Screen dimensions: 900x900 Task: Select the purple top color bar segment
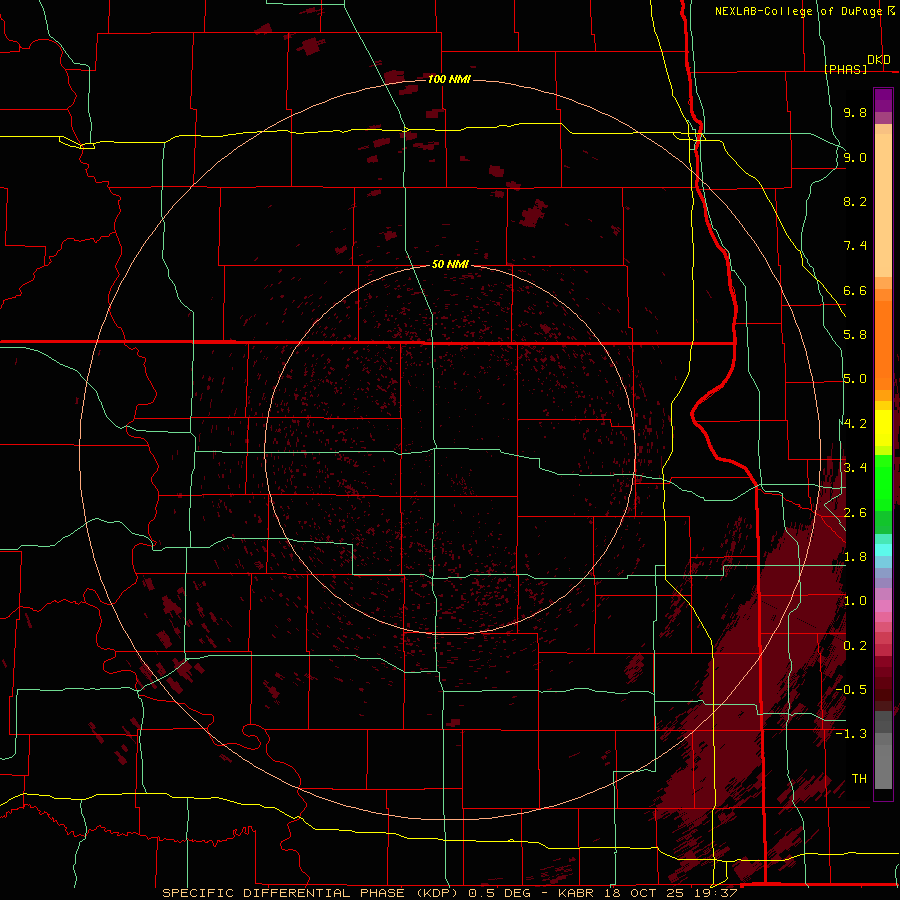click(x=883, y=100)
